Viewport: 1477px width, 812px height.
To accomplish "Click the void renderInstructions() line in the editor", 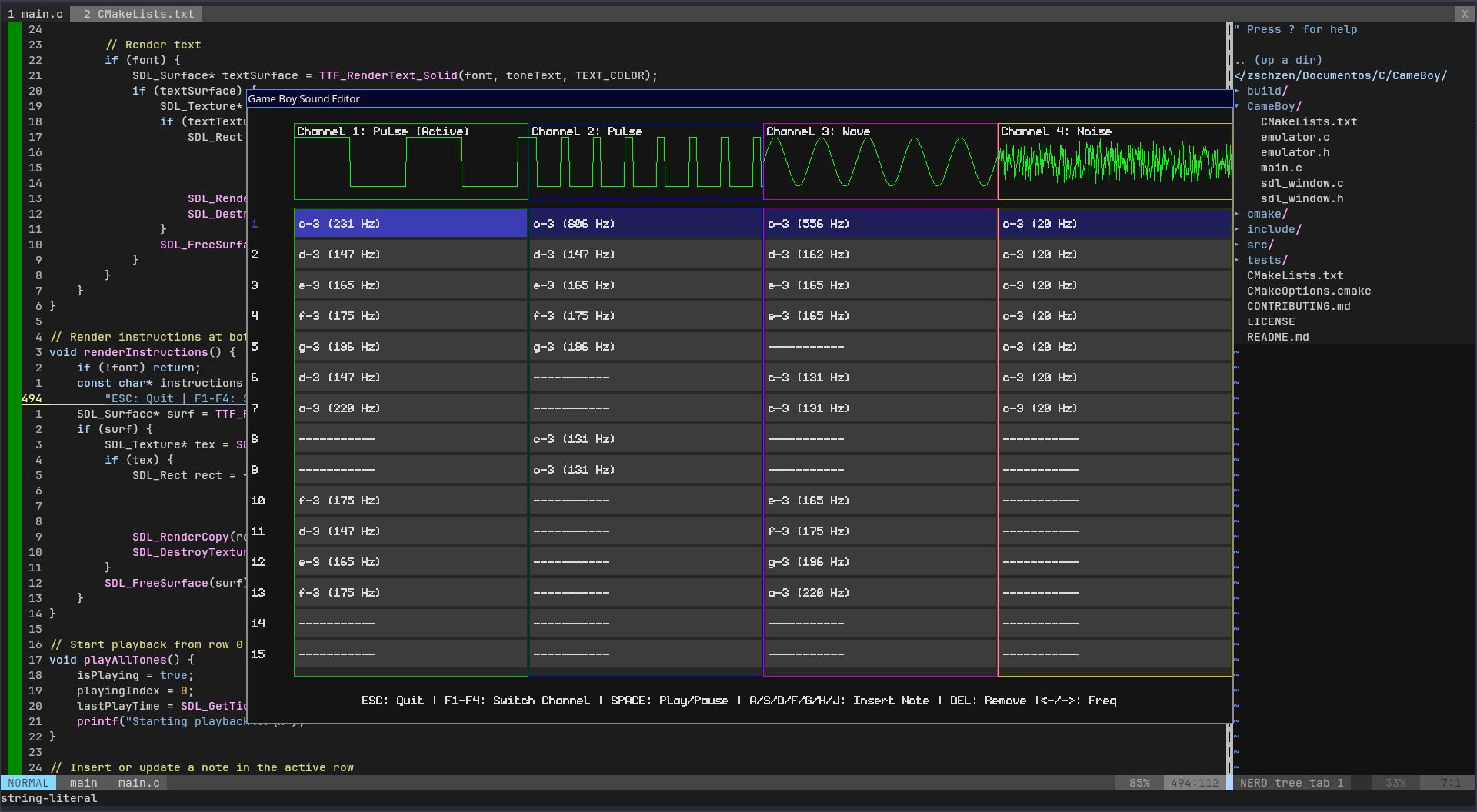I will tap(142, 352).
